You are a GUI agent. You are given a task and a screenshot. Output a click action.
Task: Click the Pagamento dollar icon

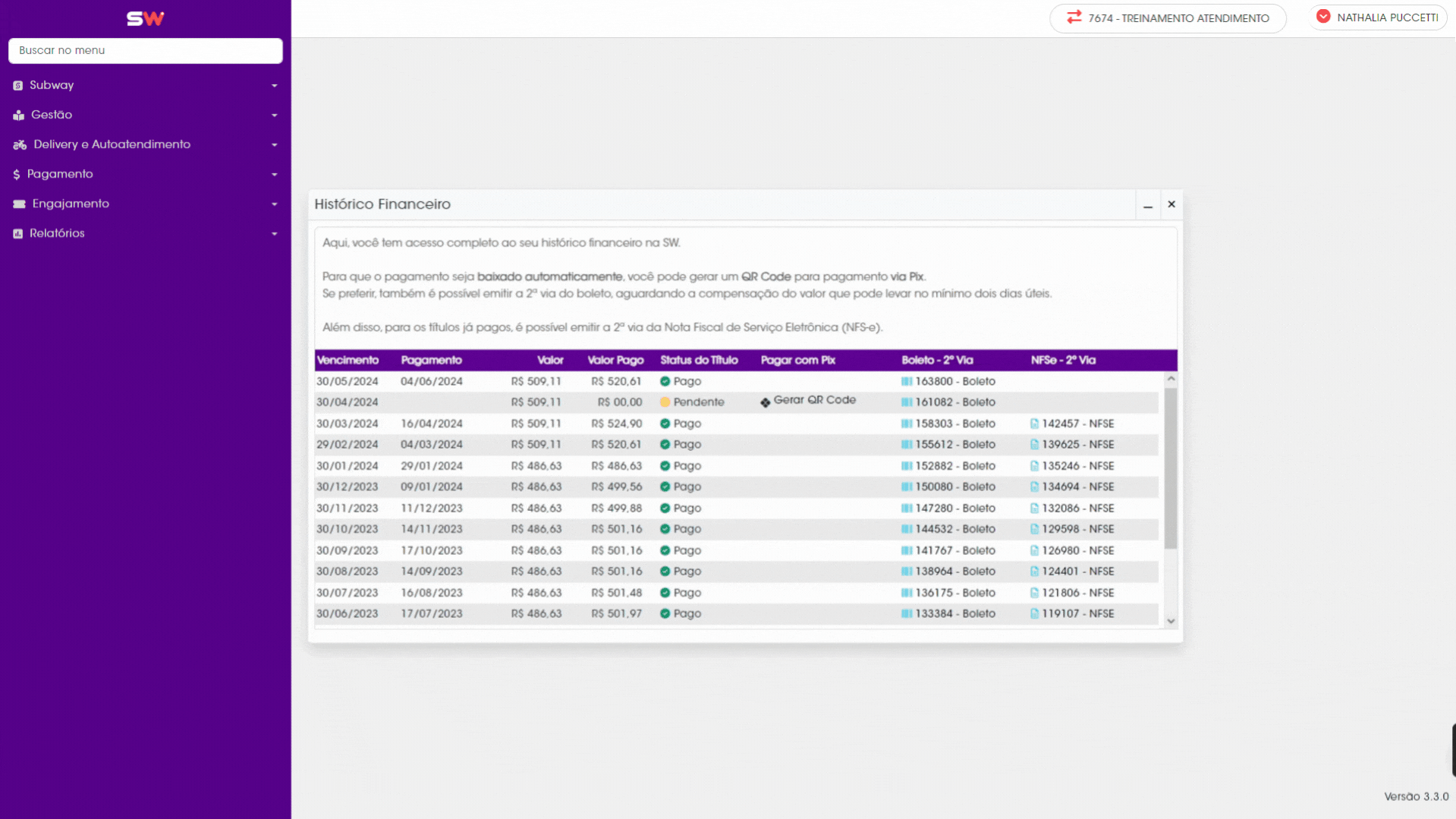(x=17, y=175)
